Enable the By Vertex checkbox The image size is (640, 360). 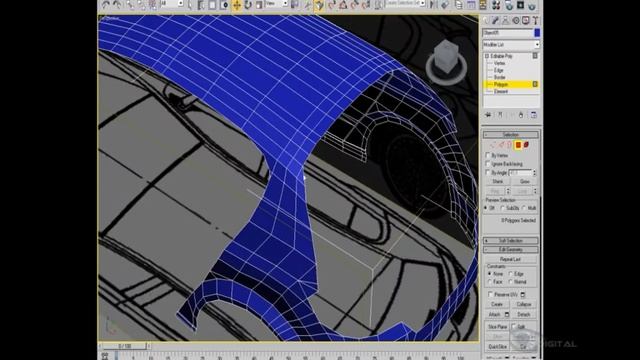click(x=488, y=156)
